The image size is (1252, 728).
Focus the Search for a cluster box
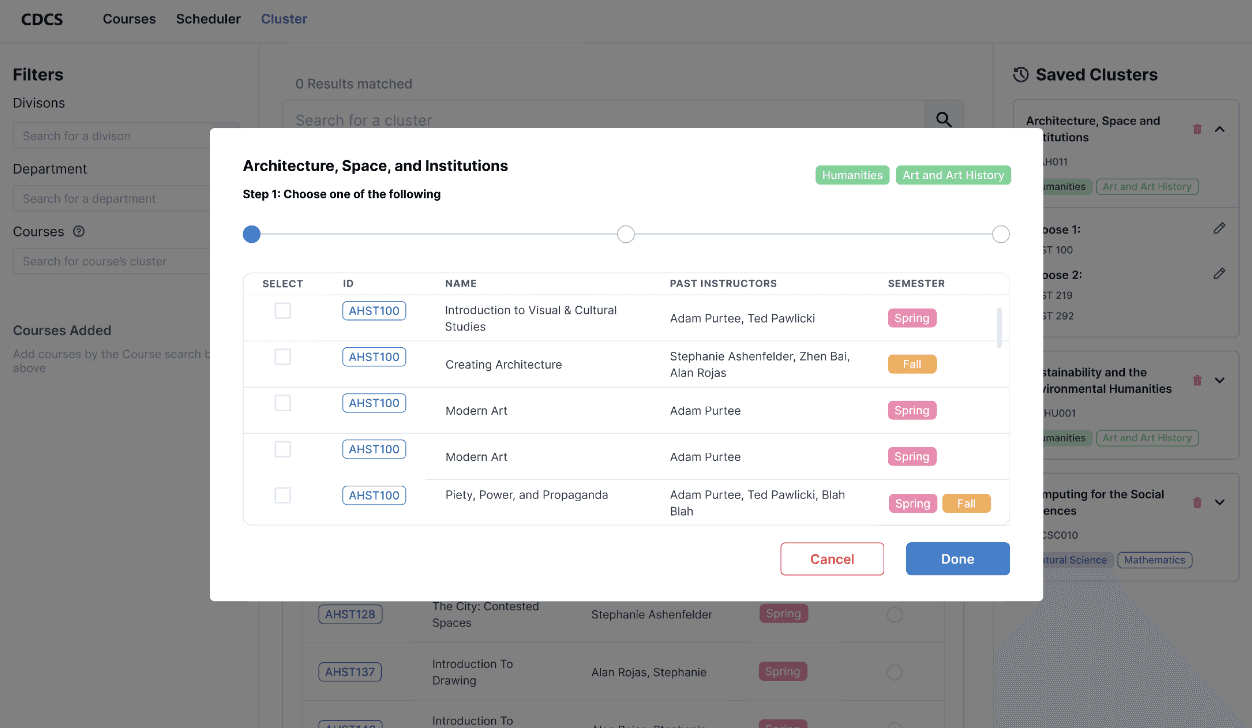click(603, 120)
